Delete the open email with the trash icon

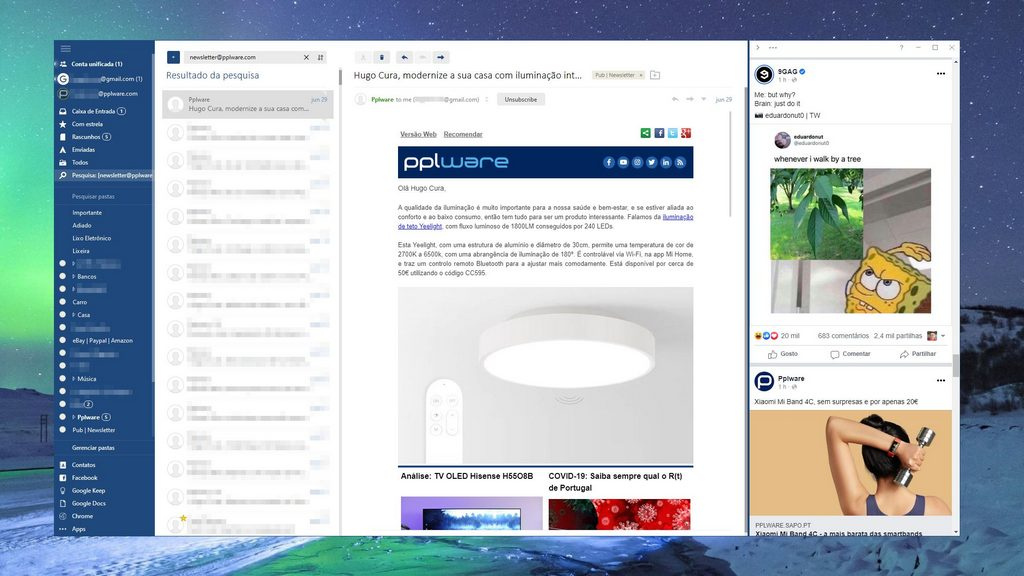click(x=382, y=57)
